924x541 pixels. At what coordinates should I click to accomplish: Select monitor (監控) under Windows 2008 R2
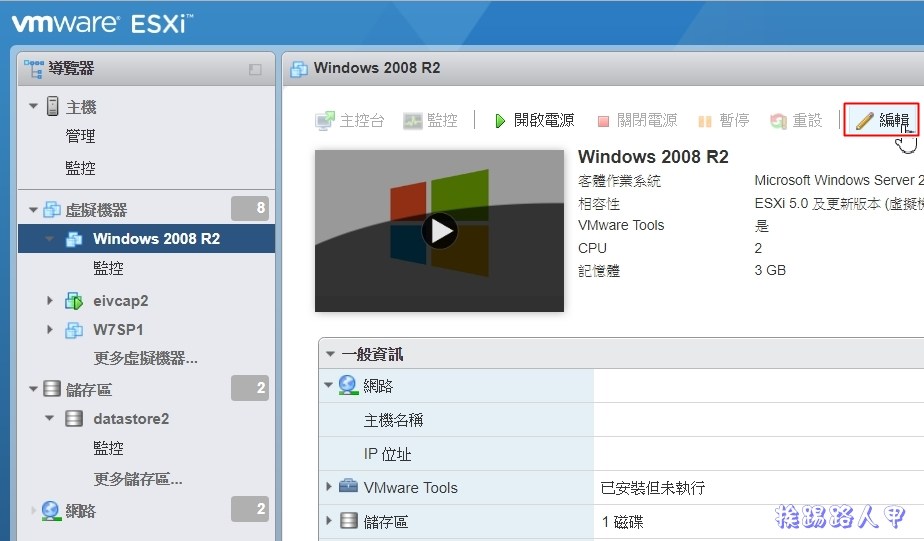[108, 269]
